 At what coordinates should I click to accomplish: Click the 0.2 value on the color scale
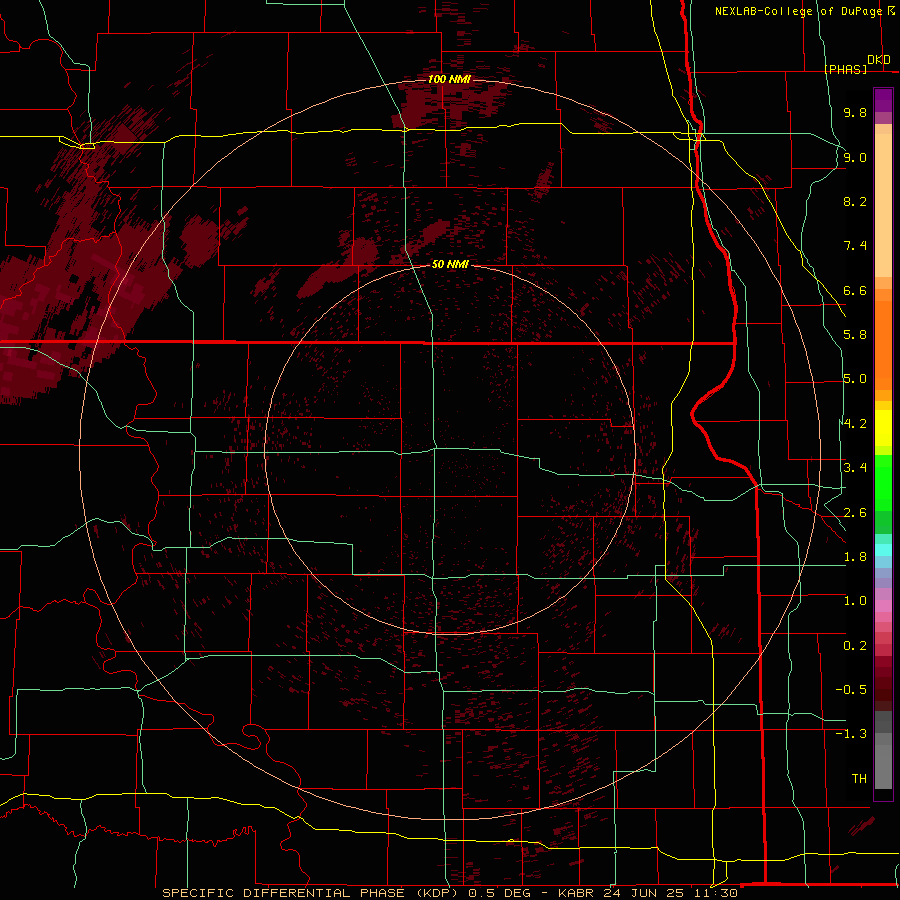coord(855,646)
